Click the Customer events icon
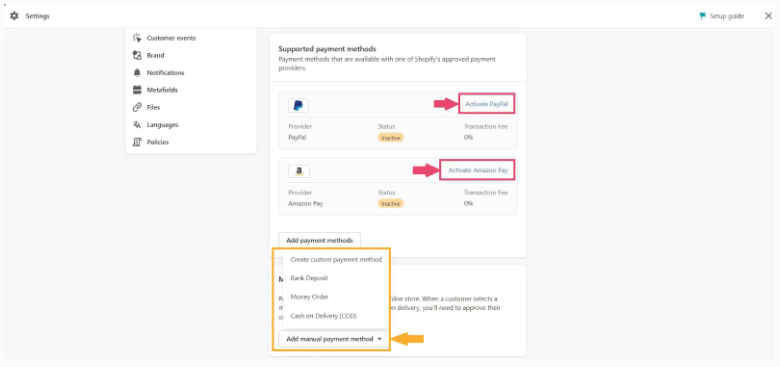The width and height of the screenshot is (780, 367). tap(137, 38)
